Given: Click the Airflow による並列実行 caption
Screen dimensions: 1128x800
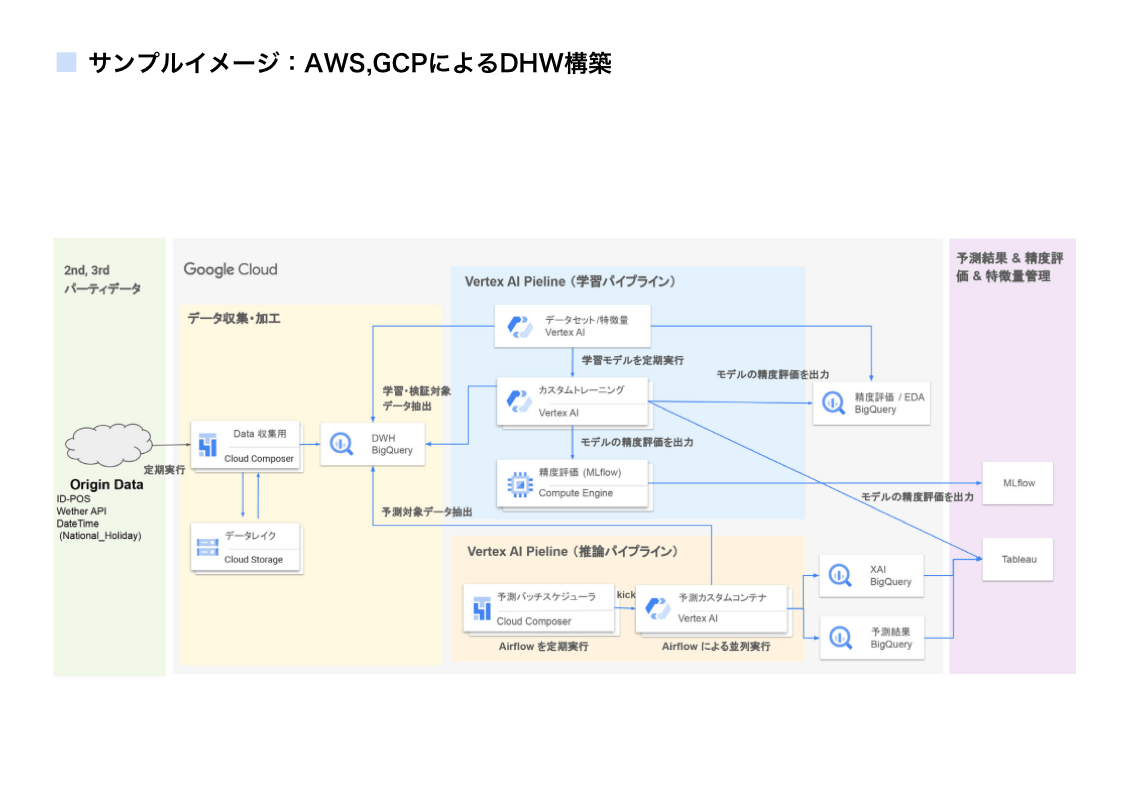Looking at the screenshot, I should tap(716, 646).
